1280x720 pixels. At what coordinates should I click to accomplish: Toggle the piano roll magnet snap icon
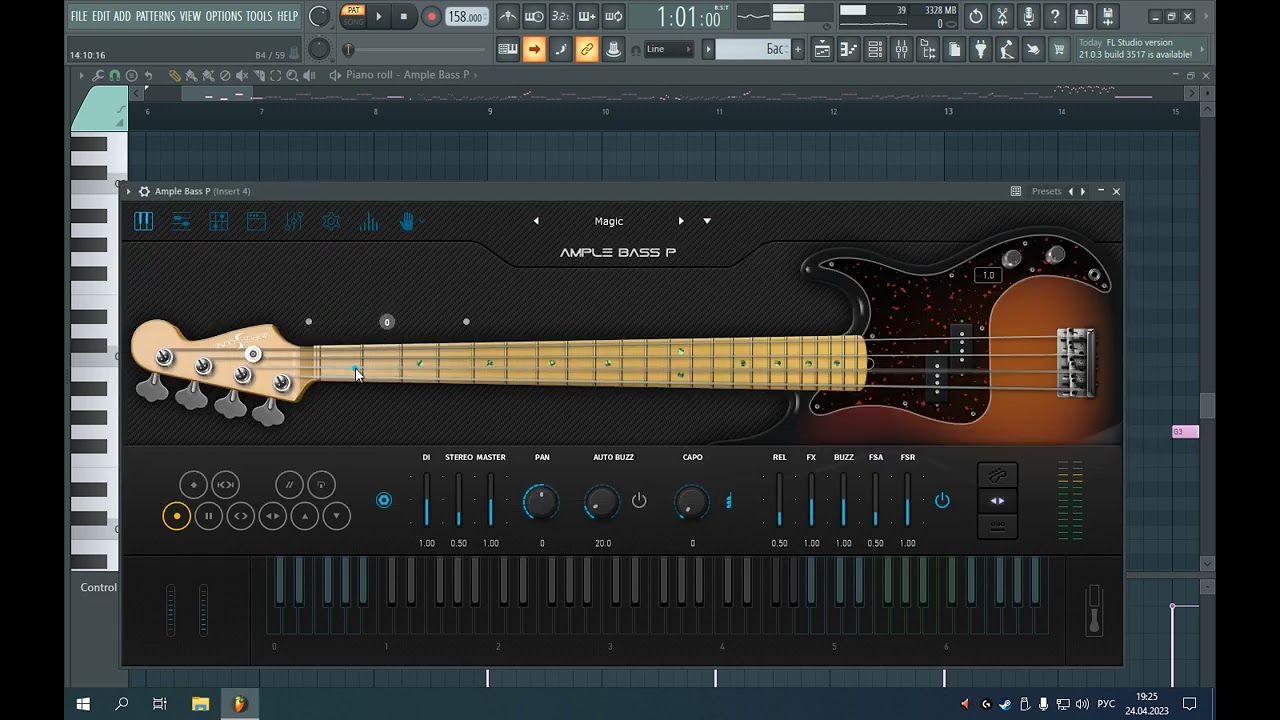[x=114, y=75]
